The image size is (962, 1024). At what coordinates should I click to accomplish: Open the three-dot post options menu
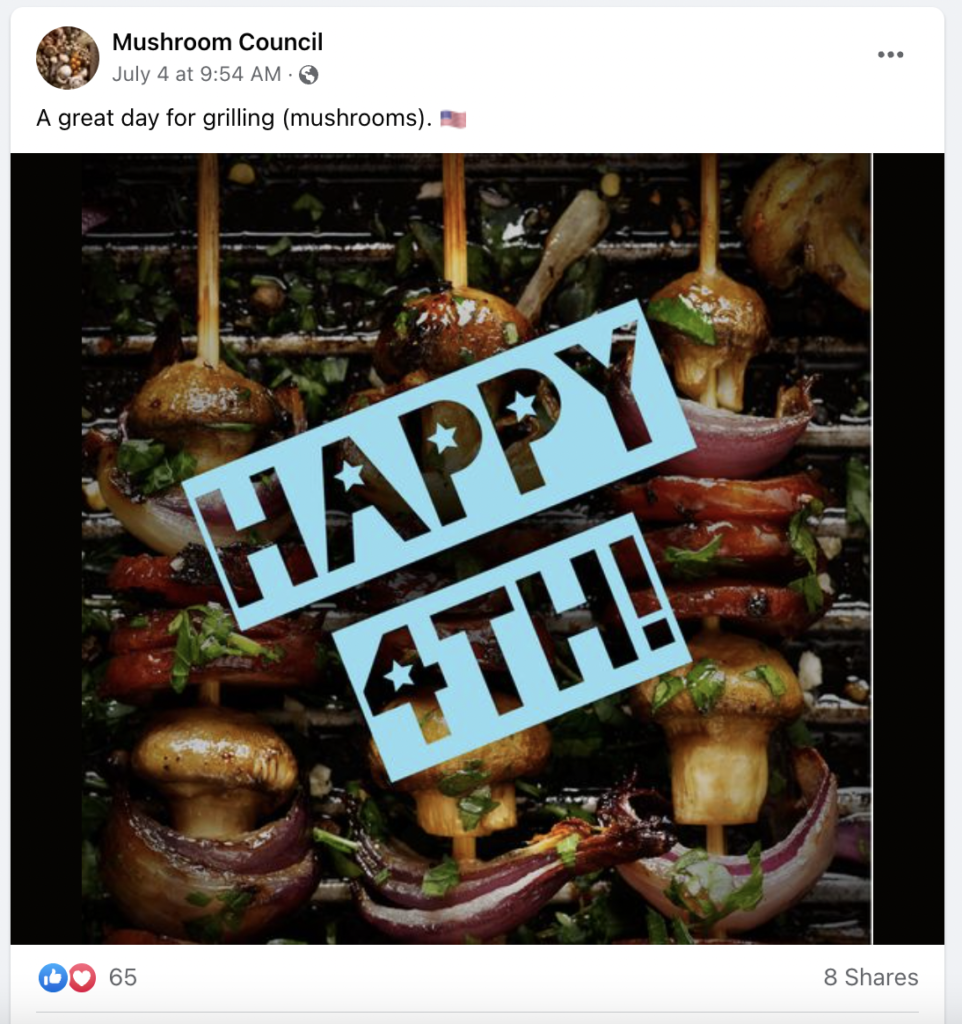coord(890,55)
